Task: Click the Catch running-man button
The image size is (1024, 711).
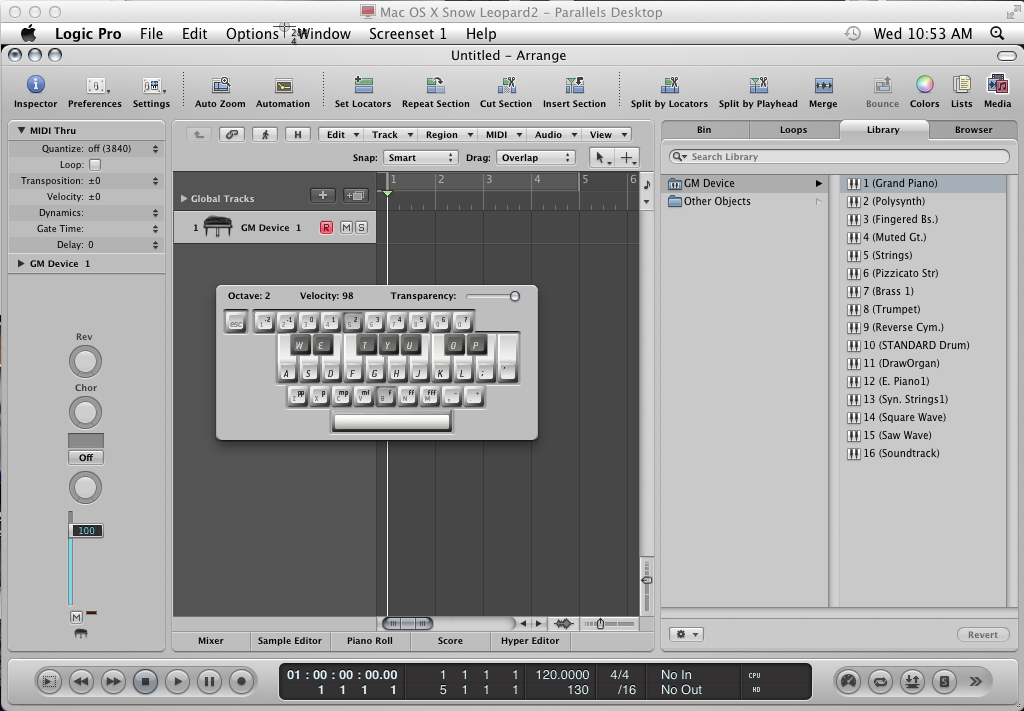Action: coord(264,134)
